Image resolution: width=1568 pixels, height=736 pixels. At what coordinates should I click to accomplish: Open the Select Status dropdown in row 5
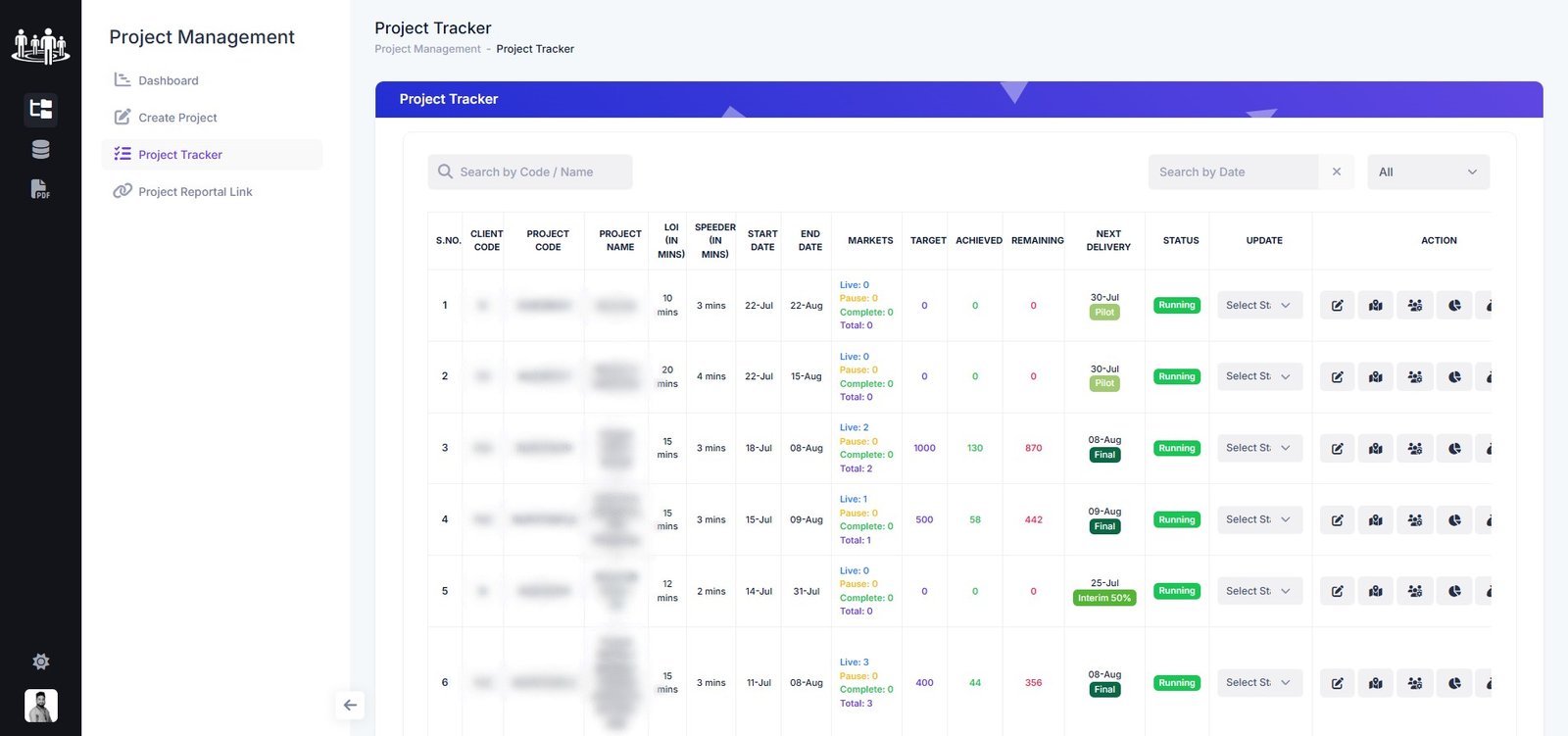pos(1259,592)
